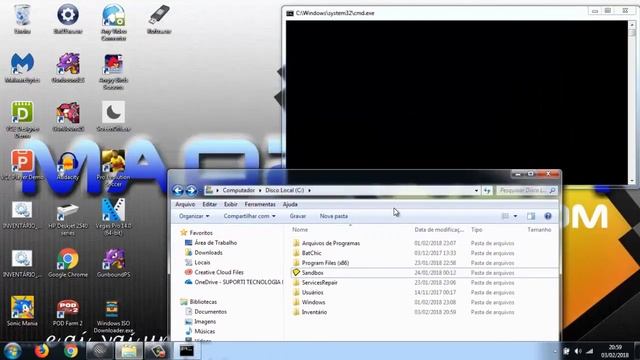Screen dimensions: 640x360
Task: Click the Gravar toolbar button
Action: click(x=298, y=216)
